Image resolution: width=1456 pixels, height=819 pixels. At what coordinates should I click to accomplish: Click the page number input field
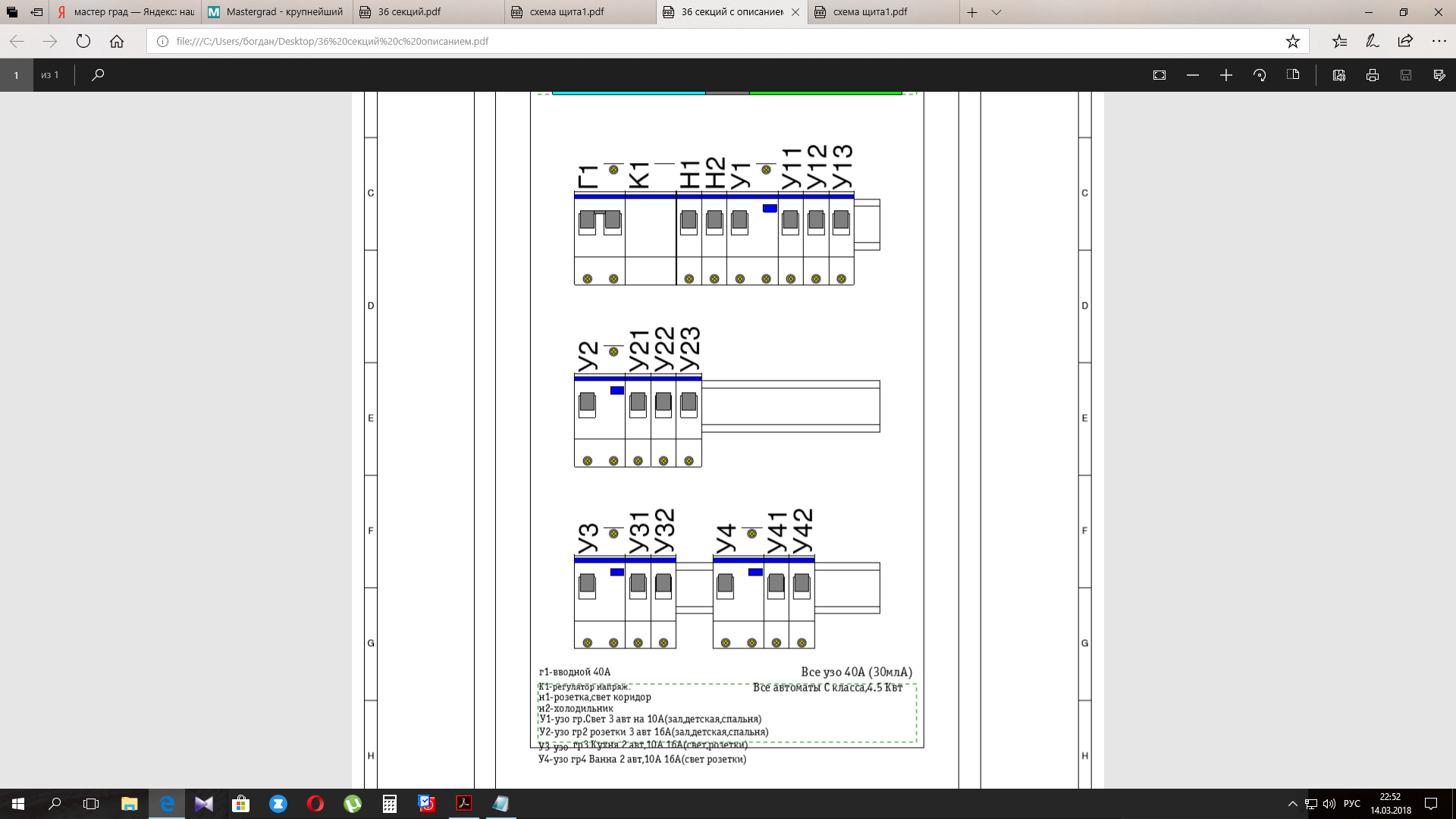[16, 75]
